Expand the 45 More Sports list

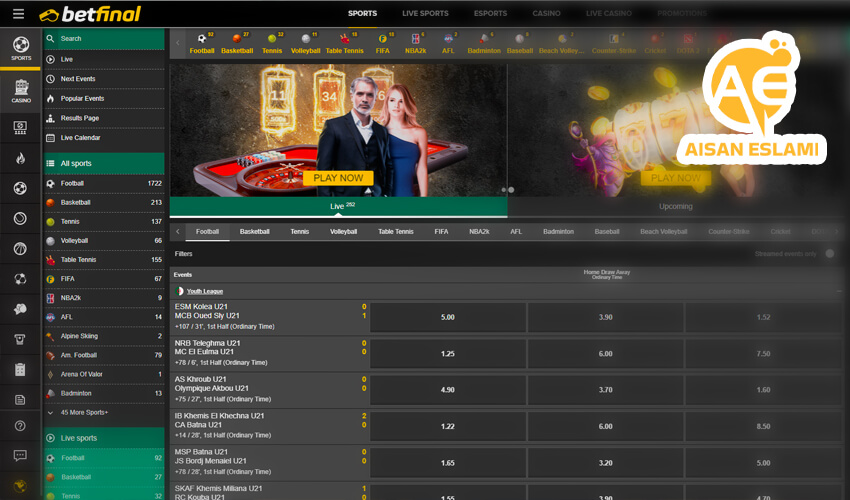point(78,412)
